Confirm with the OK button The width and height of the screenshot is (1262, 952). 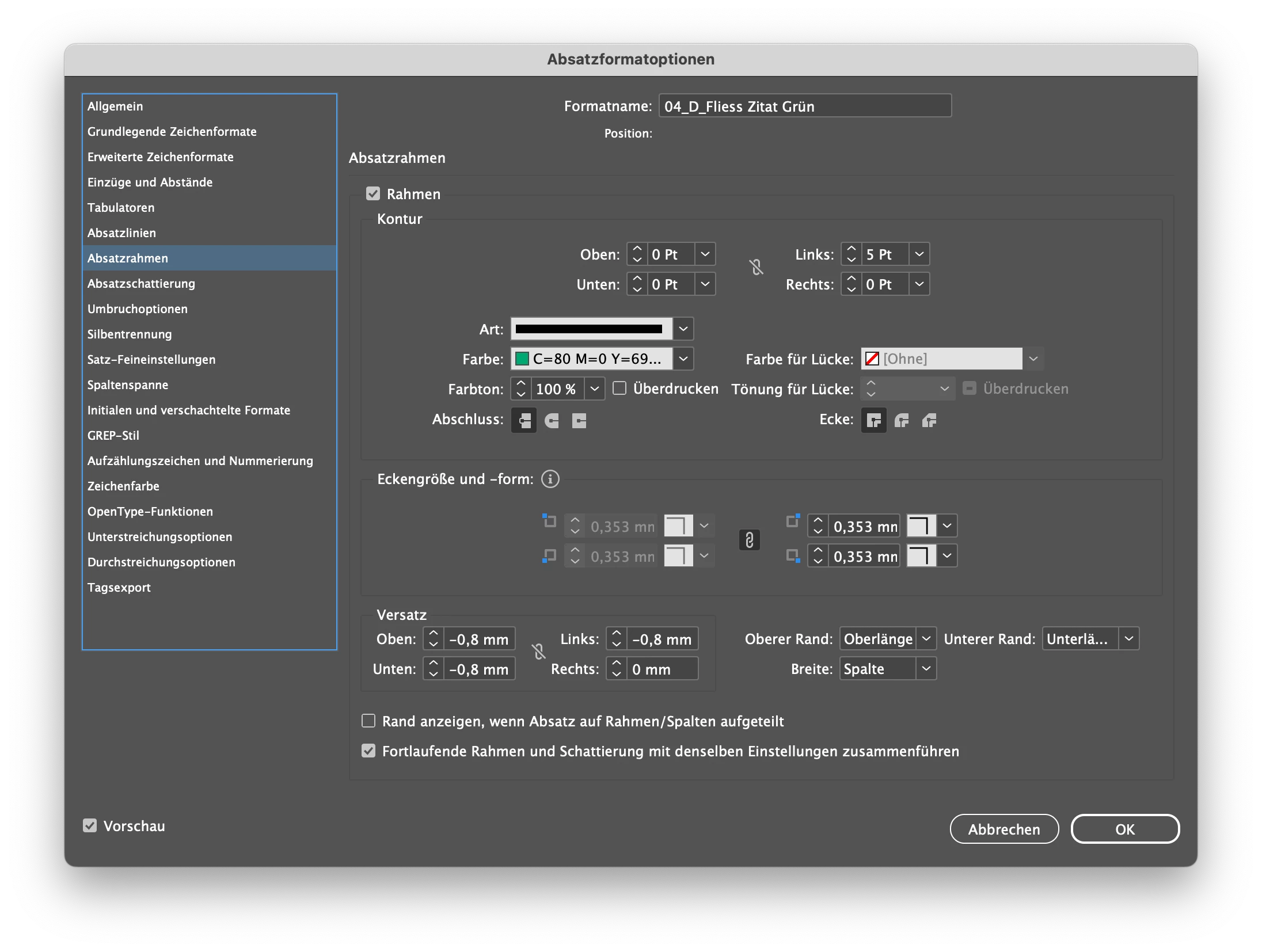coord(1124,829)
